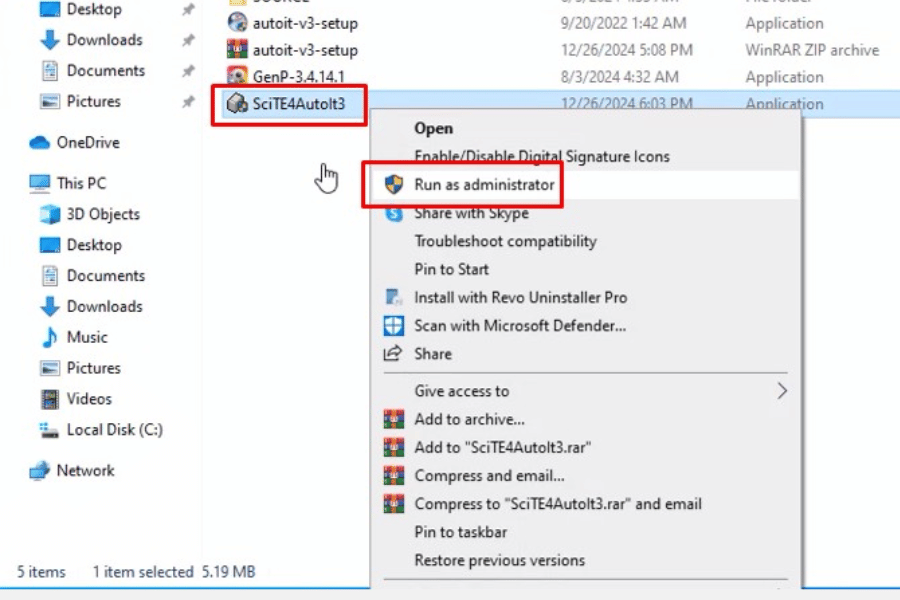900x600 pixels.
Task: Click Restore previous versions entry
Action: pyautogui.click(x=499, y=560)
